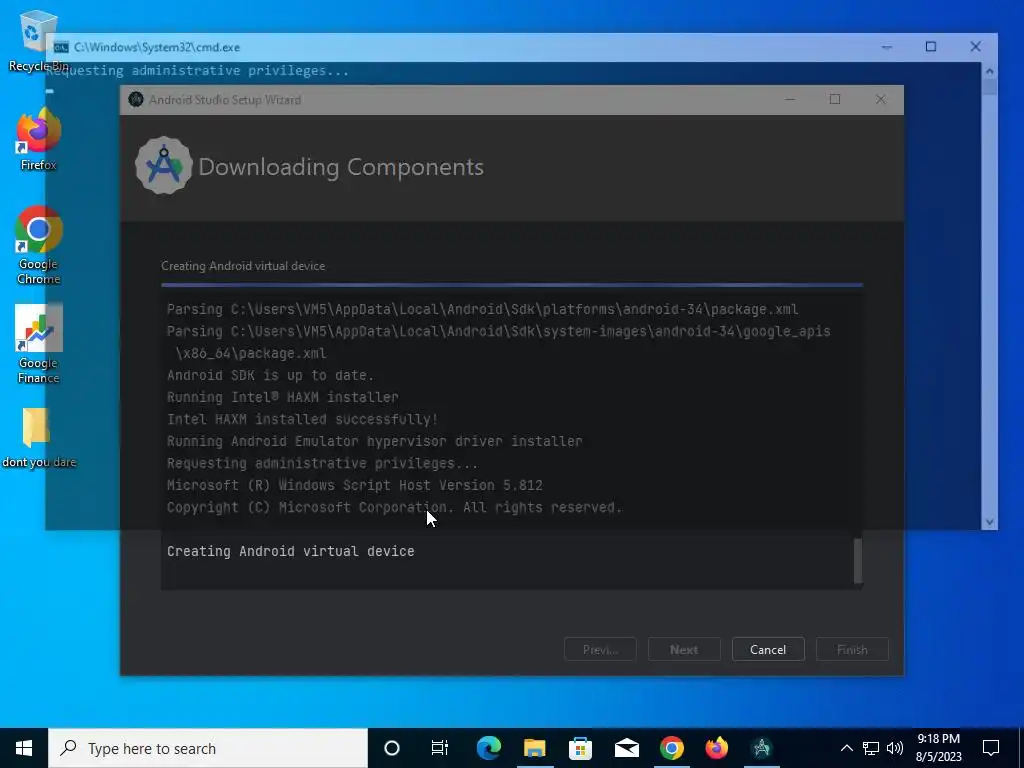Click the Next button in setup wizard

pyautogui.click(x=684, y=649)
